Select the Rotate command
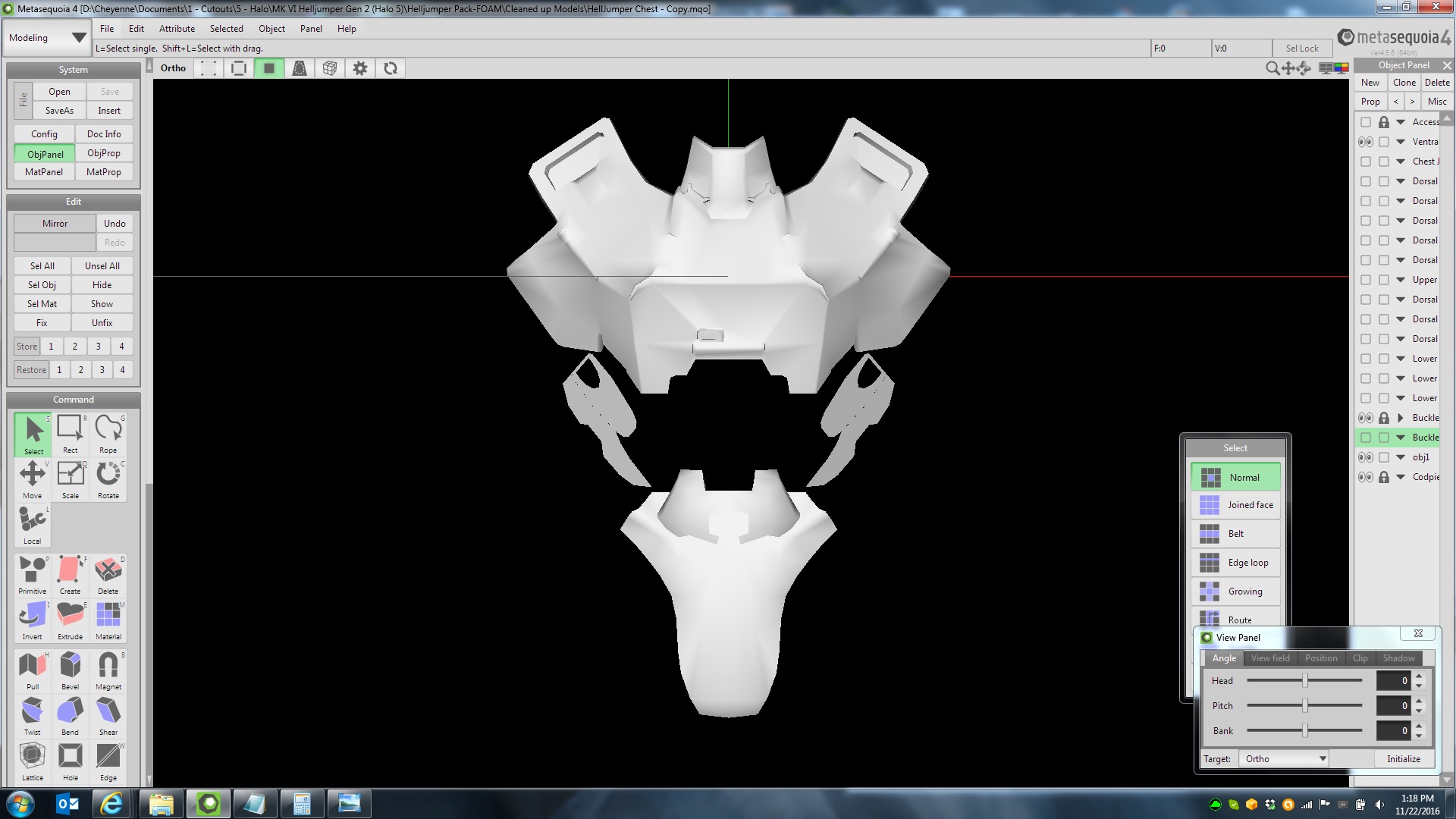The image size is (1456, 819). (108, 479)
